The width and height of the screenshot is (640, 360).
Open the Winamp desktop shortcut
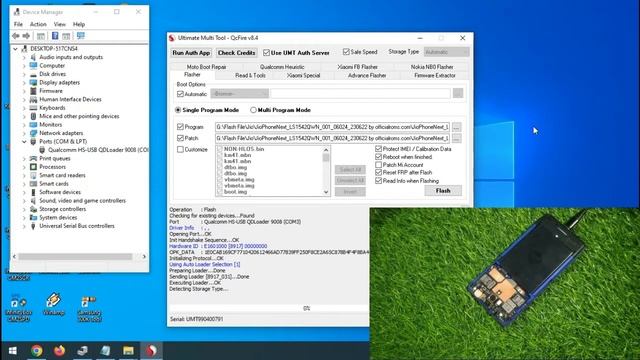tap(53, 304)
